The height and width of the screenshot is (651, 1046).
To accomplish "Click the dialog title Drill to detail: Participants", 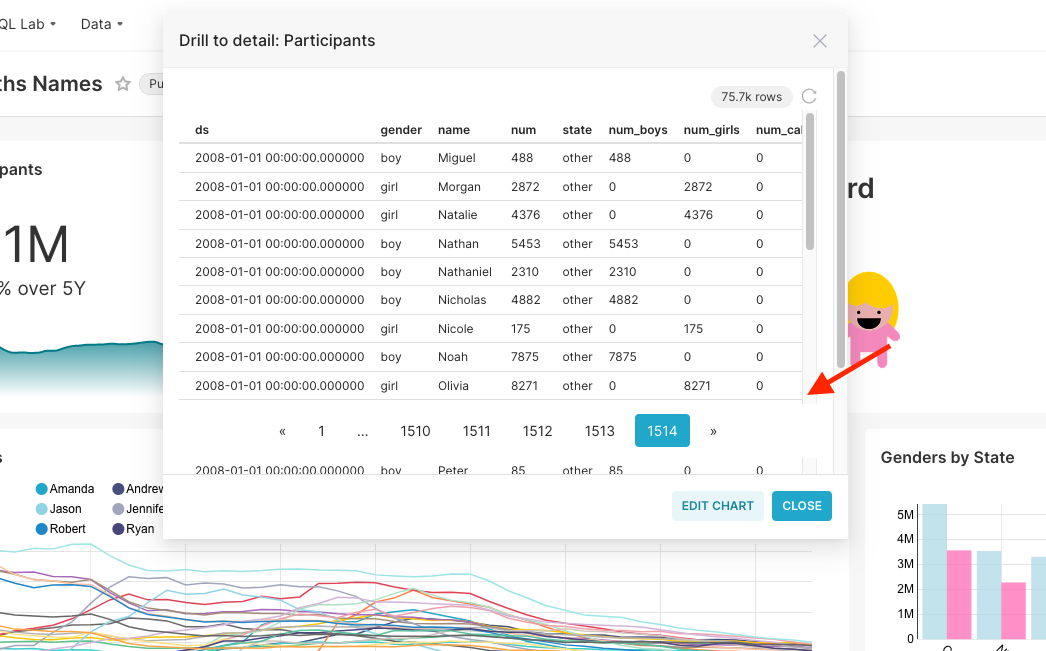I will click(277, 41).
